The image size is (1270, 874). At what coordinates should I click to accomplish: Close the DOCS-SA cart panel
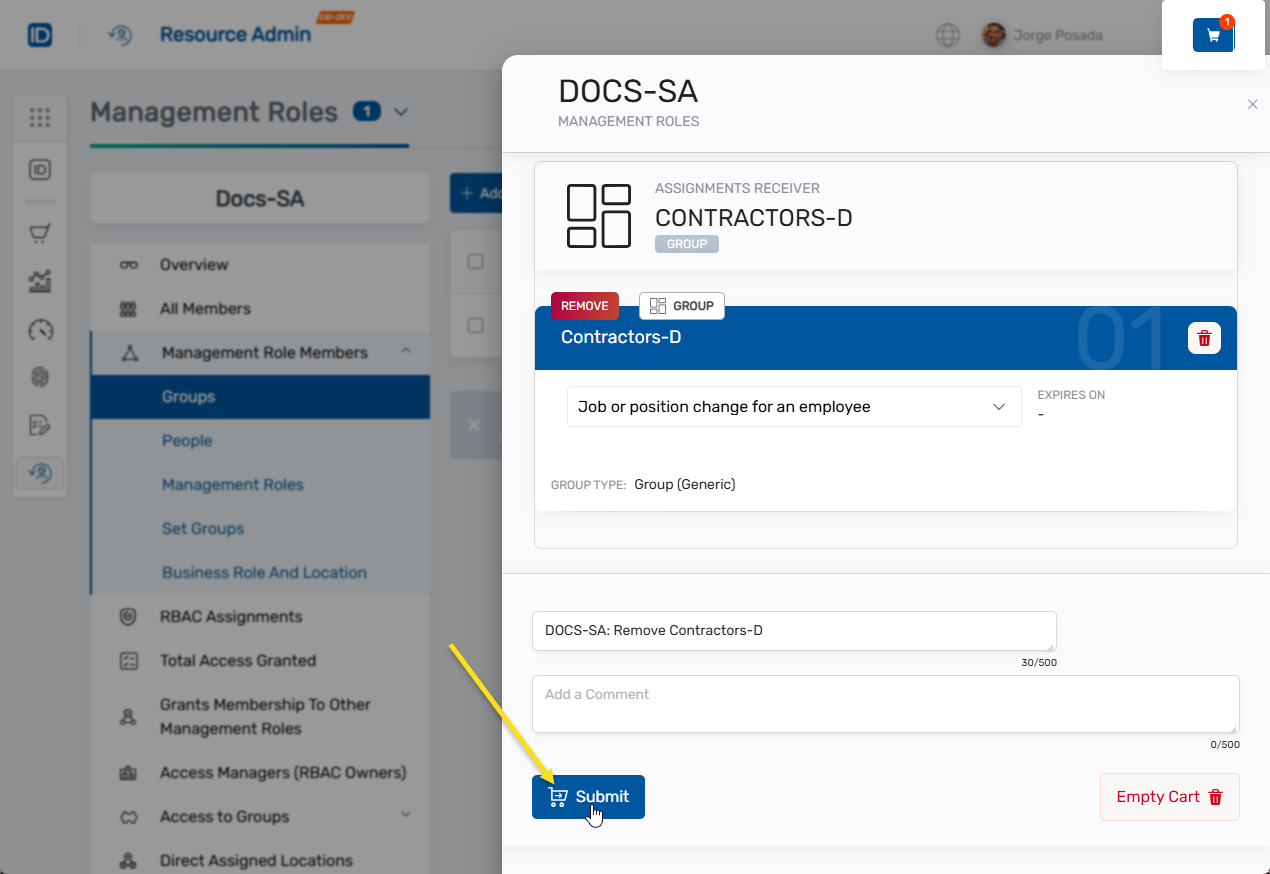click(x=1252, y=104)
